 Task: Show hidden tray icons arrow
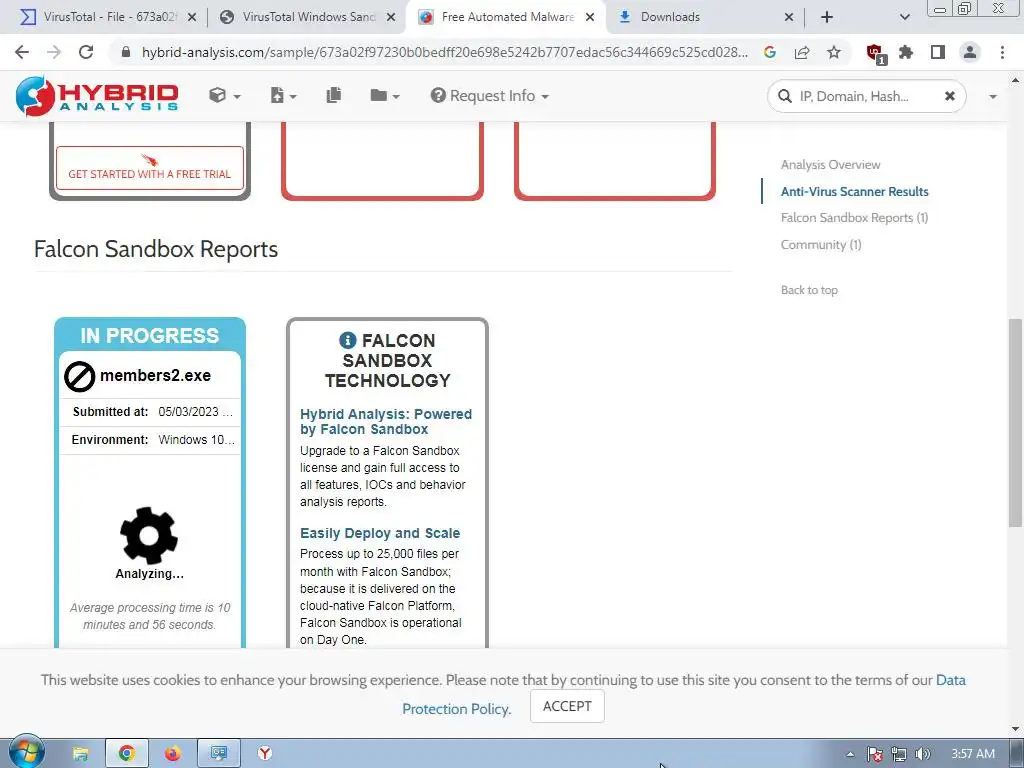click(850, 754)
